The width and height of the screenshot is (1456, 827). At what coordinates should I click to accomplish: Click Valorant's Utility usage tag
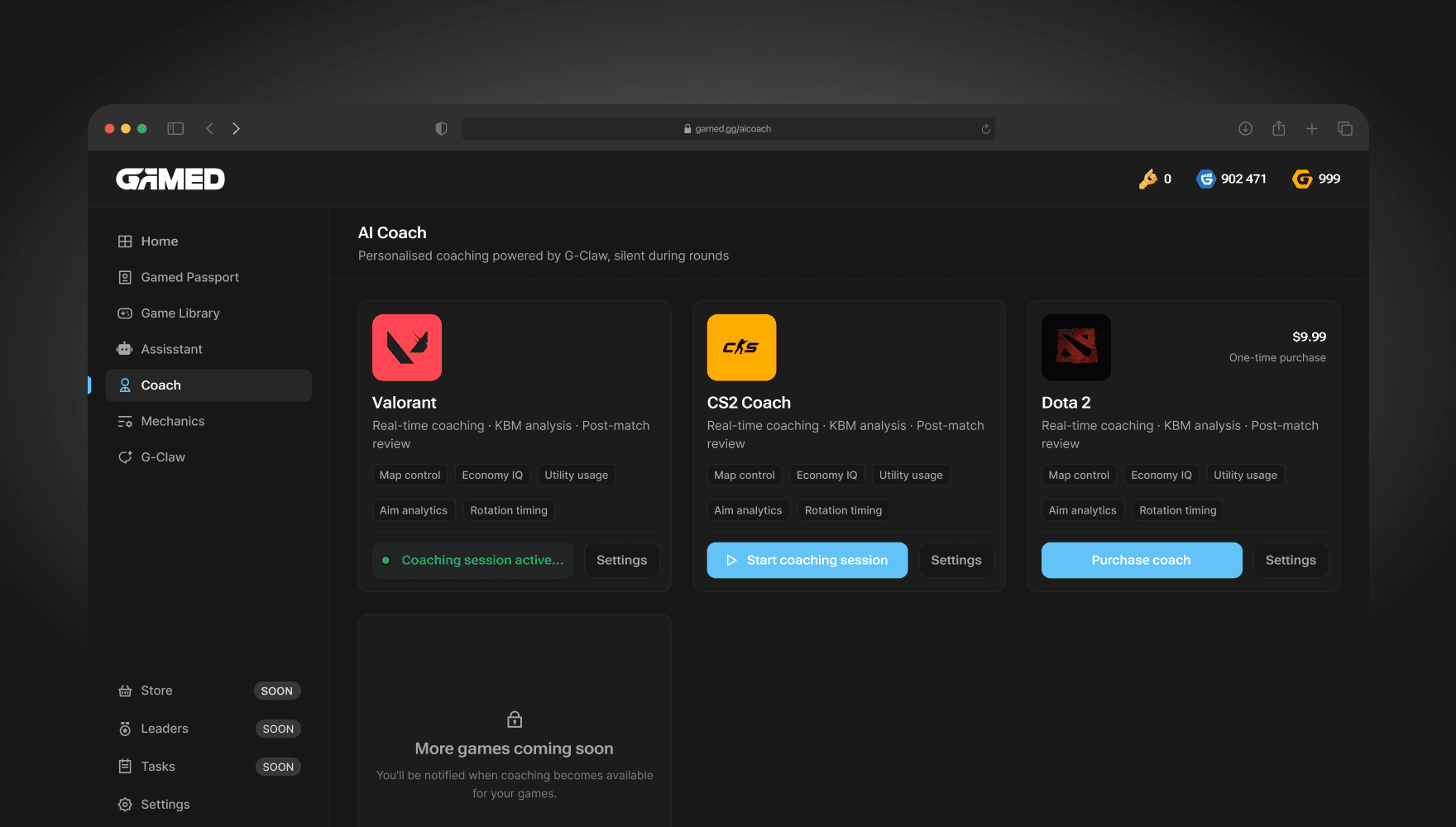point(577,476)
